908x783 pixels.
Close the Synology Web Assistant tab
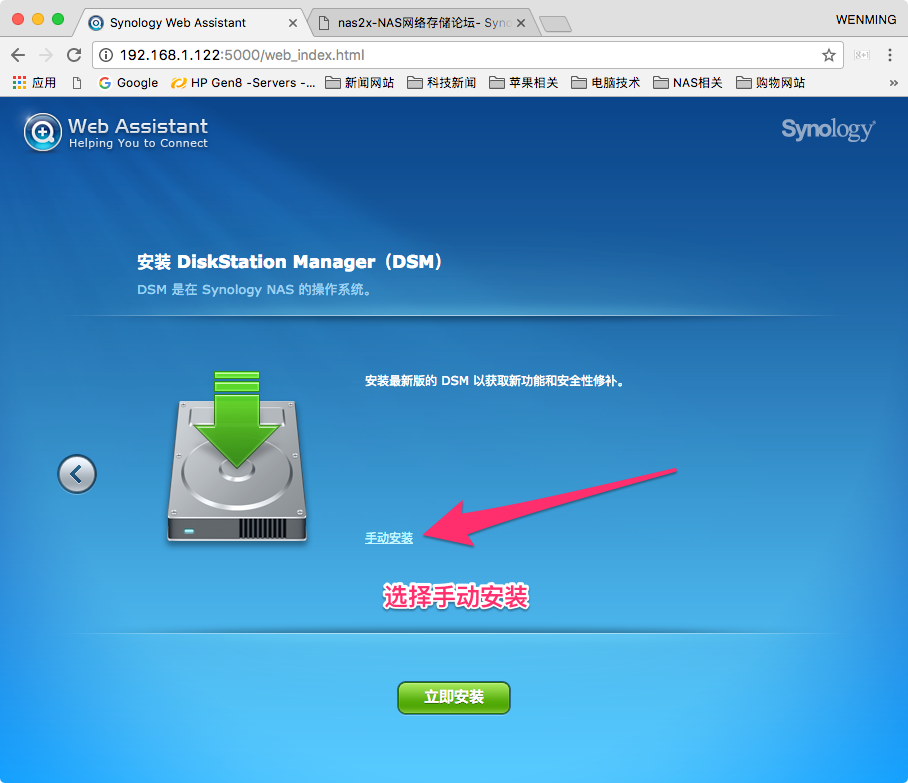coord(292,22)
